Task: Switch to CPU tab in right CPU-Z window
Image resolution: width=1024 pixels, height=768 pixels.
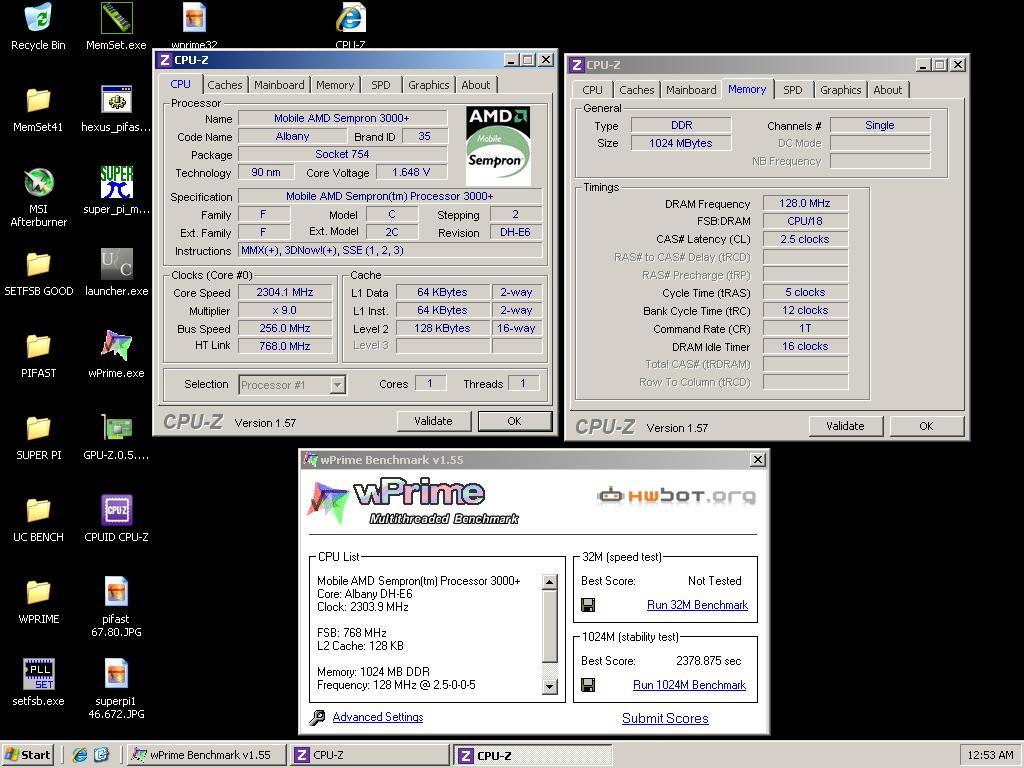Action: 592,90
